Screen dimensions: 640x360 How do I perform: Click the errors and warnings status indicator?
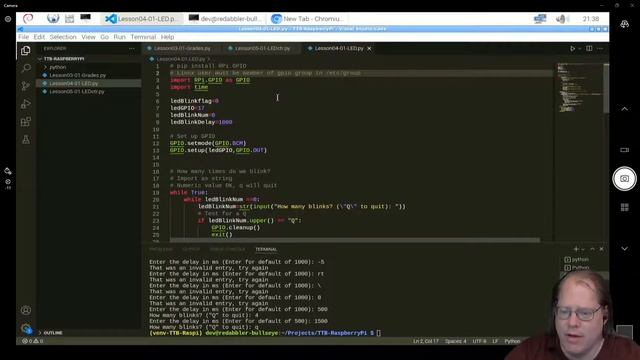click(x=33, y=341)
